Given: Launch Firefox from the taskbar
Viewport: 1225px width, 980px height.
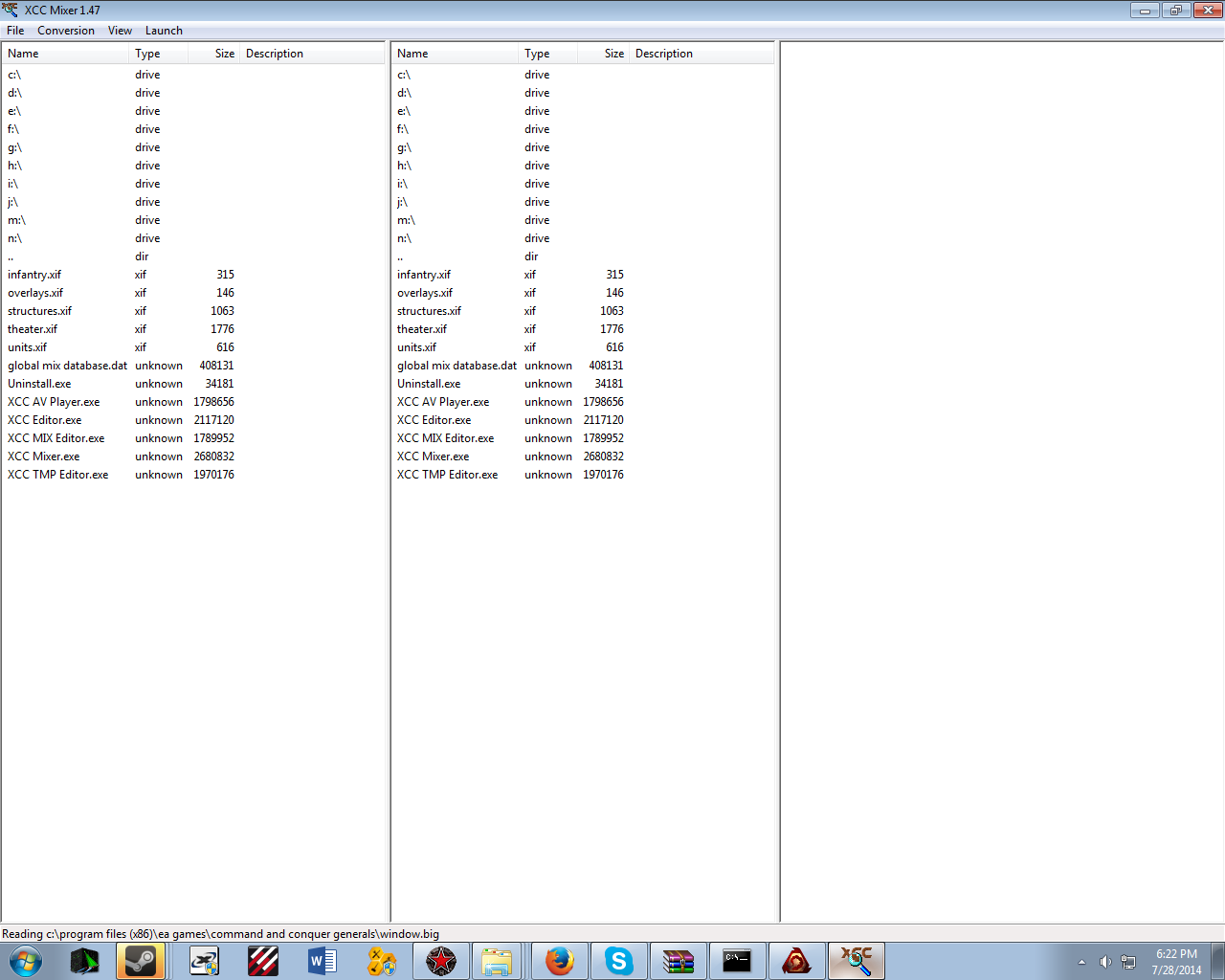Looking at the screenshot, I should pos(559,961).
